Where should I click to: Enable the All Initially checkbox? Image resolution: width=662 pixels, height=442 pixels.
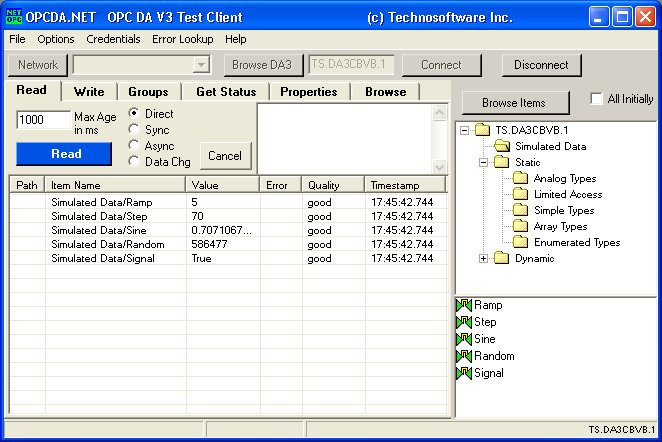point(596,99)
